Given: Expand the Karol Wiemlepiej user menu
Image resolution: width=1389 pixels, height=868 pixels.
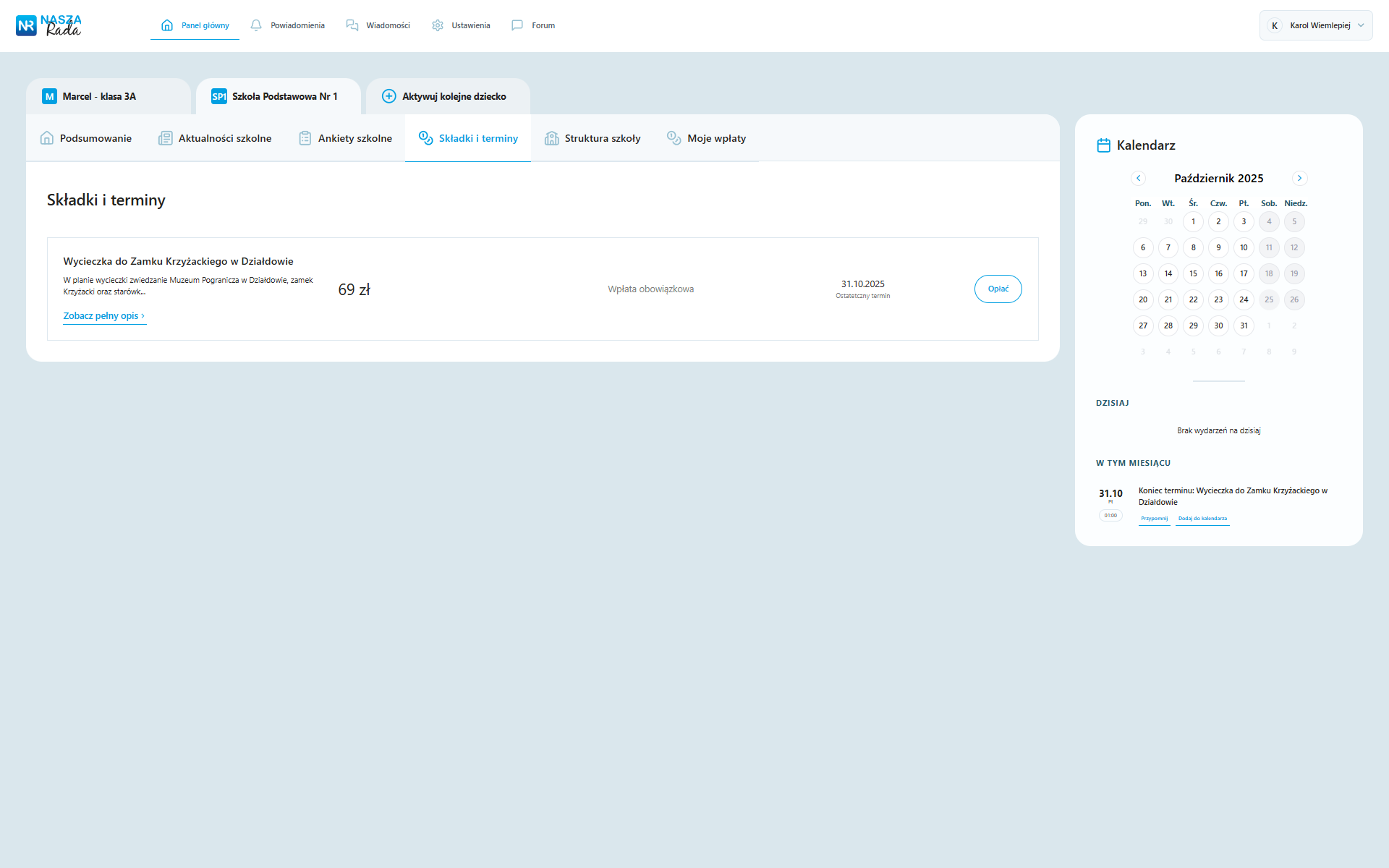Looking at the screenshot, I should tap(1315, 25).
